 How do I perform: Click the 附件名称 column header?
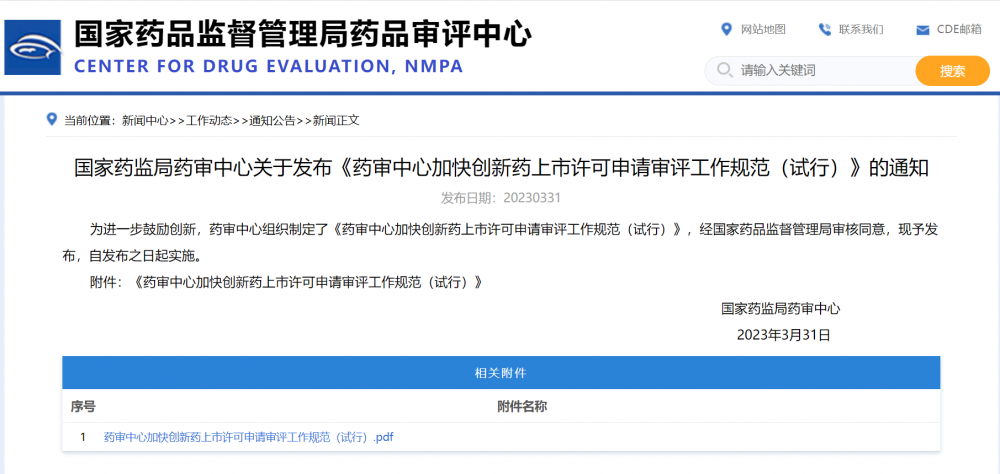tap(522, 406)
